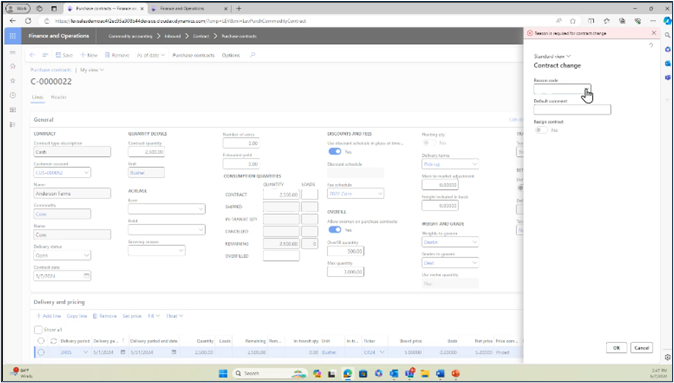The image size is (674, 383).
Task: Open the As of date menu
Action: [x=151, y=55]
